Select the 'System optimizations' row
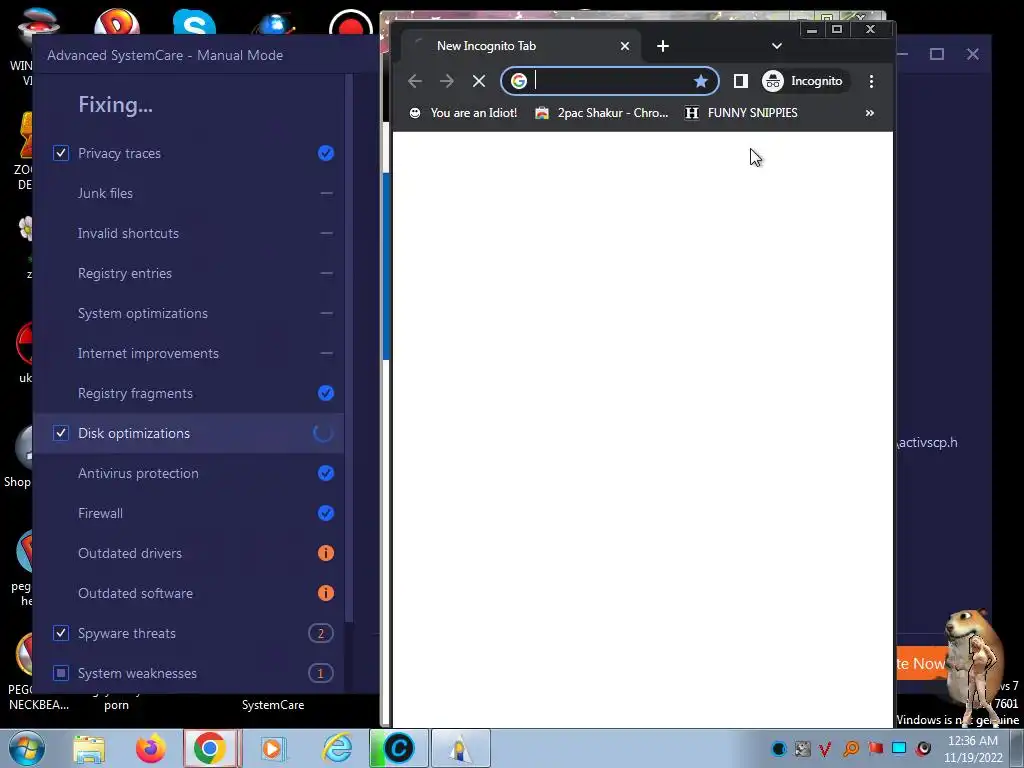The height and width of the screenshot is (768, 1024). click(189, 313)
